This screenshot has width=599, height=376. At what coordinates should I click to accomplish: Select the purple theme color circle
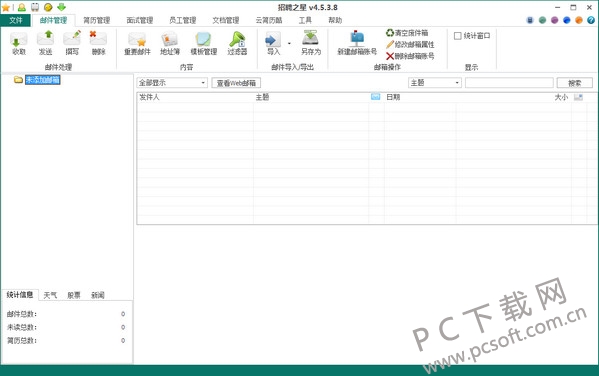[554, 20]
